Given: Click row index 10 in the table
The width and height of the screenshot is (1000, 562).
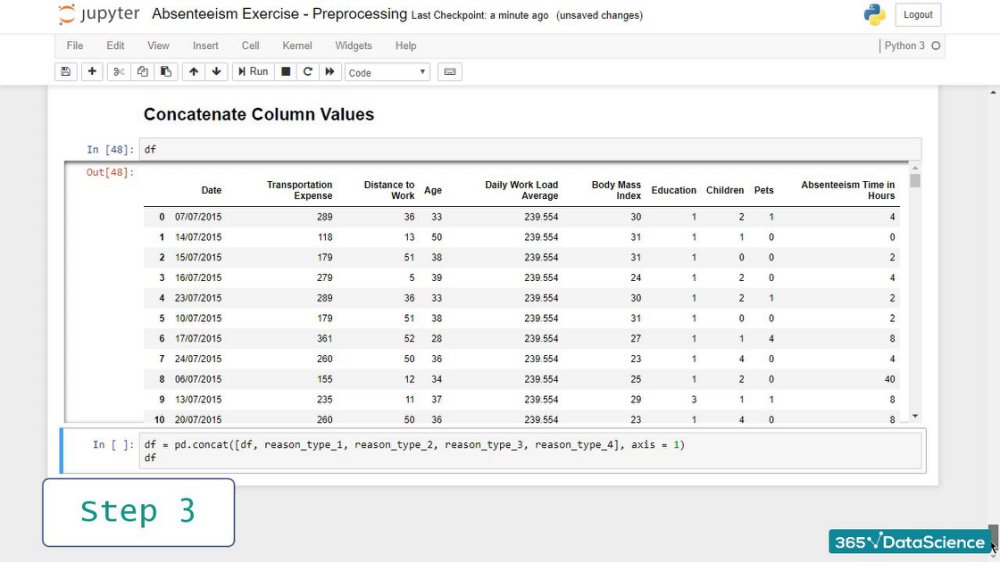Looking at the screenshot, I should (159, 420).
